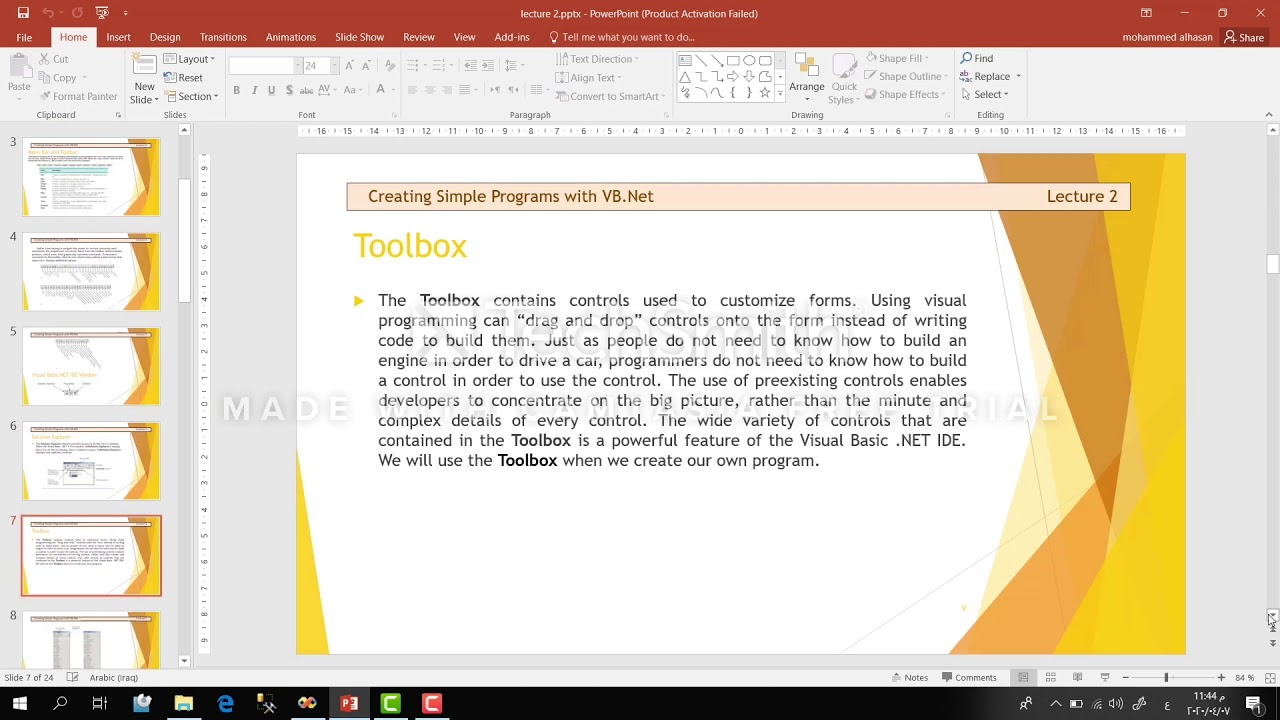Select slide 5 thumbnail
This screenshot has height=720, width=1280.
pyautogui.click(x=91, y=366)
